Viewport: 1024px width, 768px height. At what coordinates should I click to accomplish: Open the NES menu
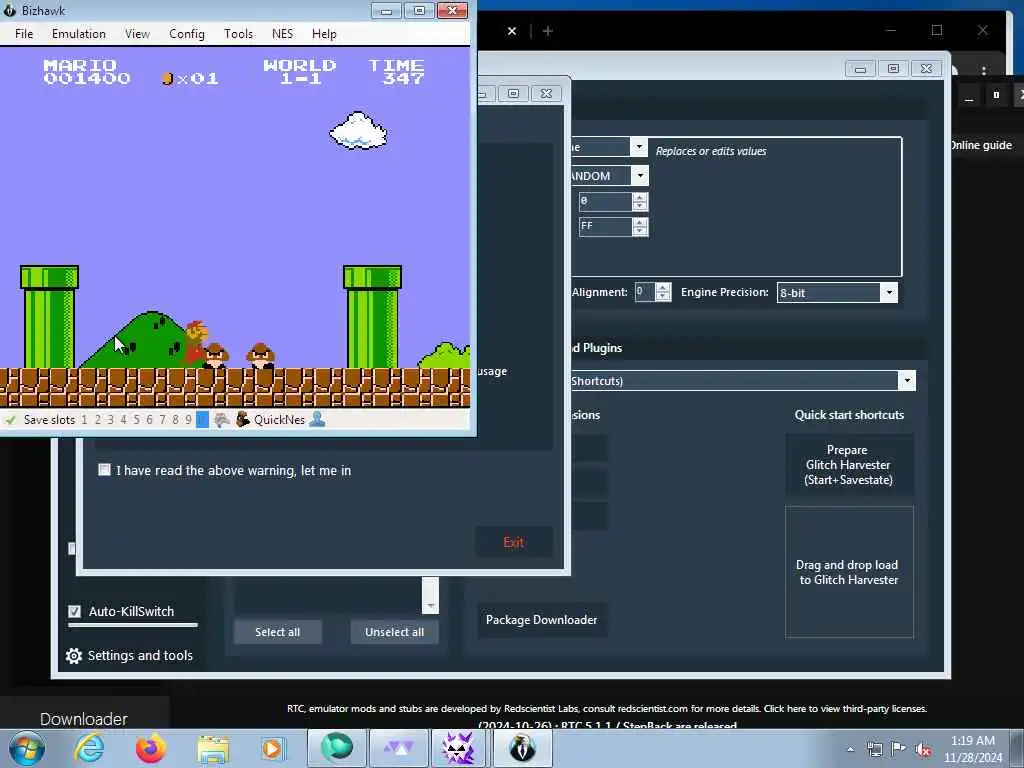click(x=282, y=33)
